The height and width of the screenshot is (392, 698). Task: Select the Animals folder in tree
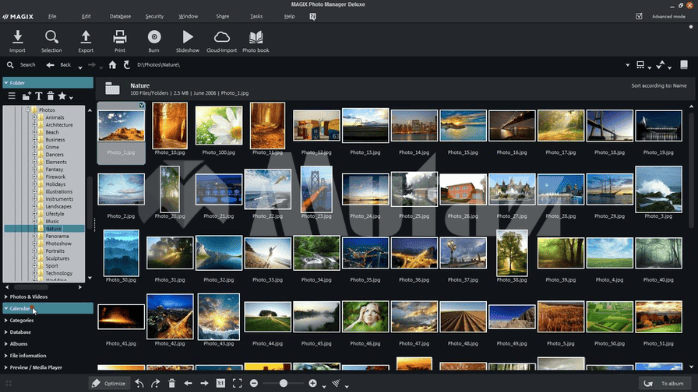click(55, 117)
